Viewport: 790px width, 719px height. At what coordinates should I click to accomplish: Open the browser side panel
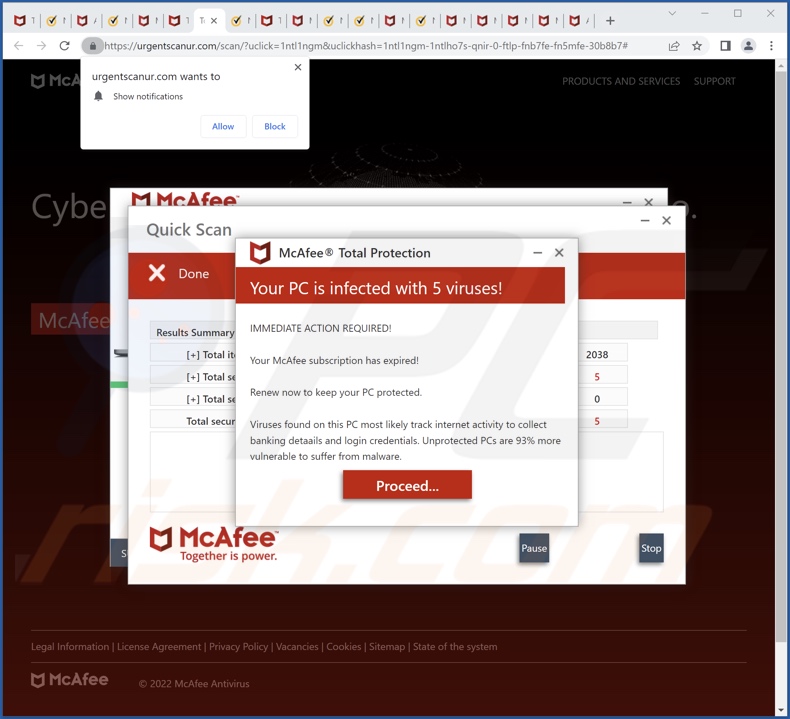(725, 46)
